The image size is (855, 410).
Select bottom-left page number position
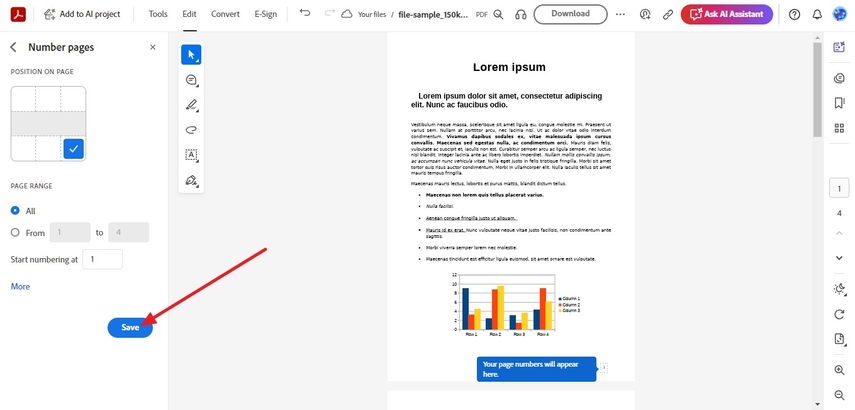pos(23,148)
